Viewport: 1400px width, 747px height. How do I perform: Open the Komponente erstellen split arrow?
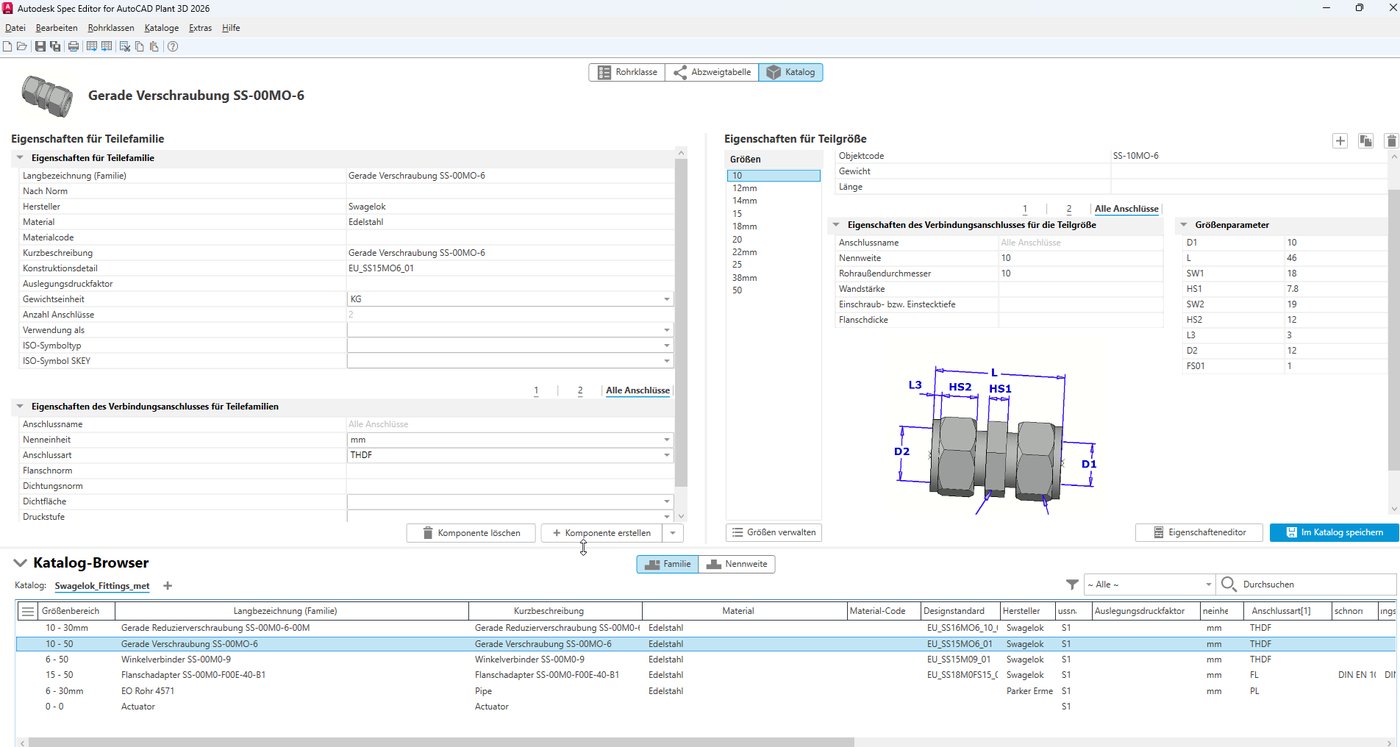tap(673, 533)
